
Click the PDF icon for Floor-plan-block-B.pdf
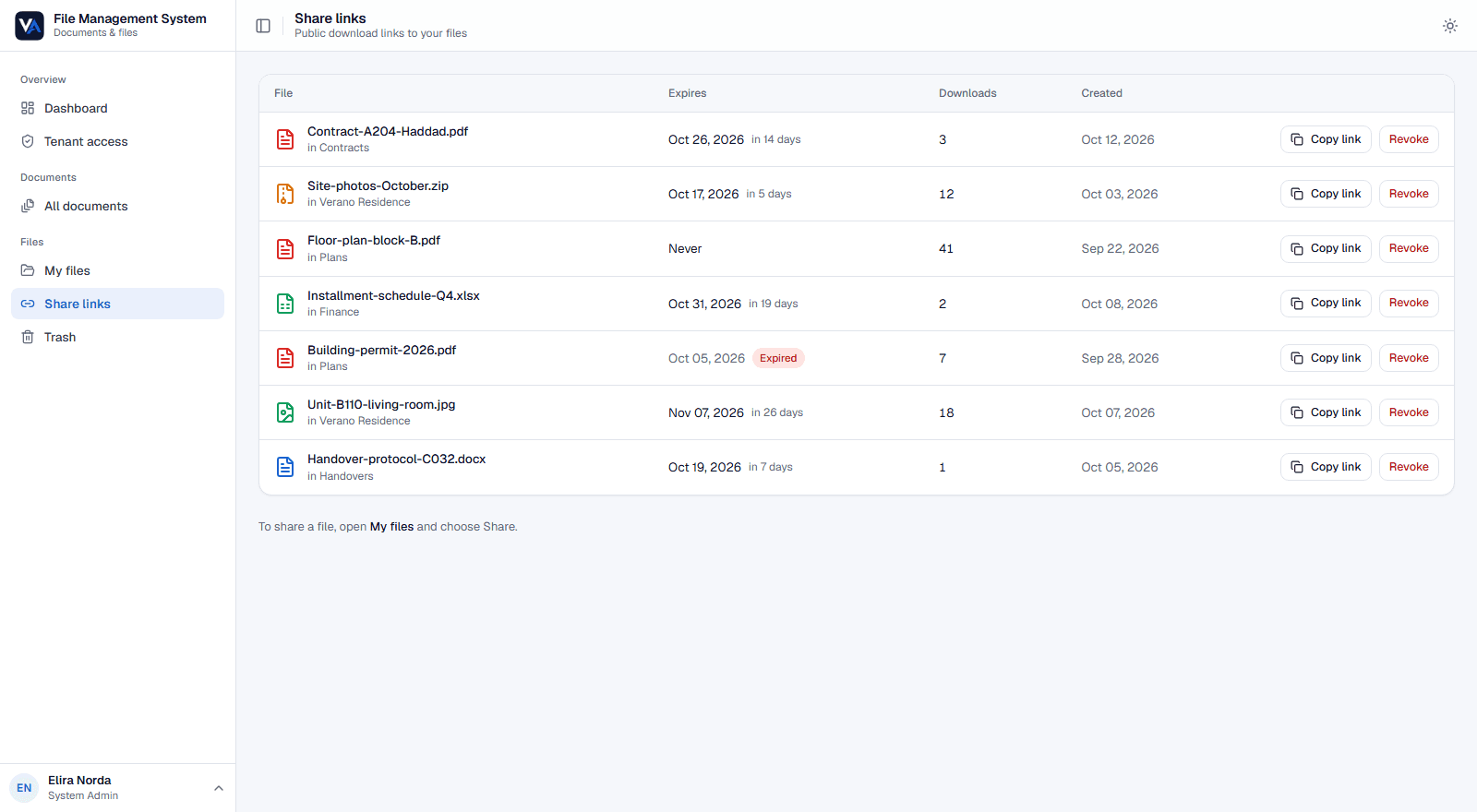(285, 249)
